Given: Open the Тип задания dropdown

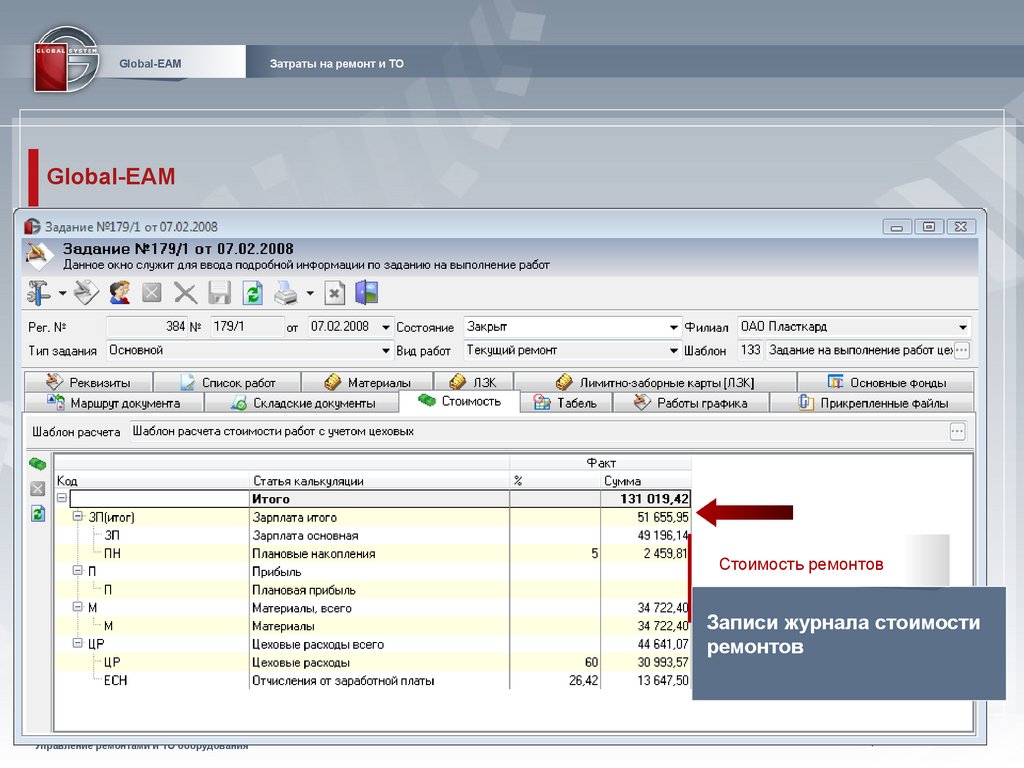Looking at the screenshot, I should (386, 351).
